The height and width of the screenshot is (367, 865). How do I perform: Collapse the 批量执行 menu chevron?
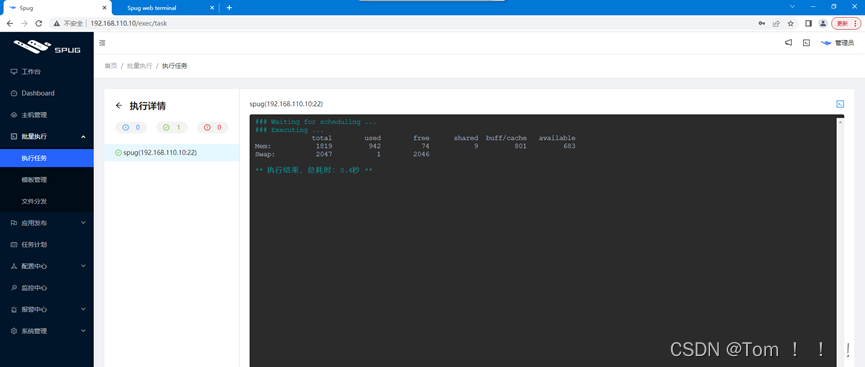83,136
